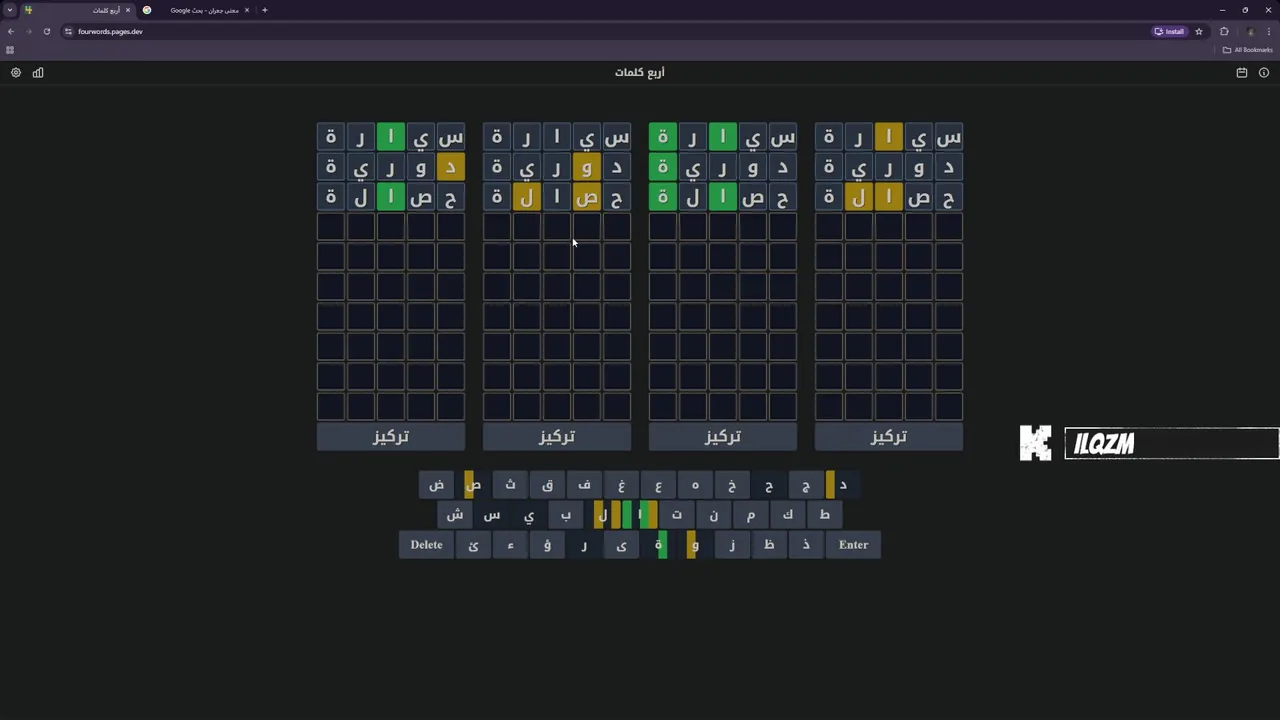Close the أربع كلمات tab
Screen dimensions: 1280x720
coord(127,10)
